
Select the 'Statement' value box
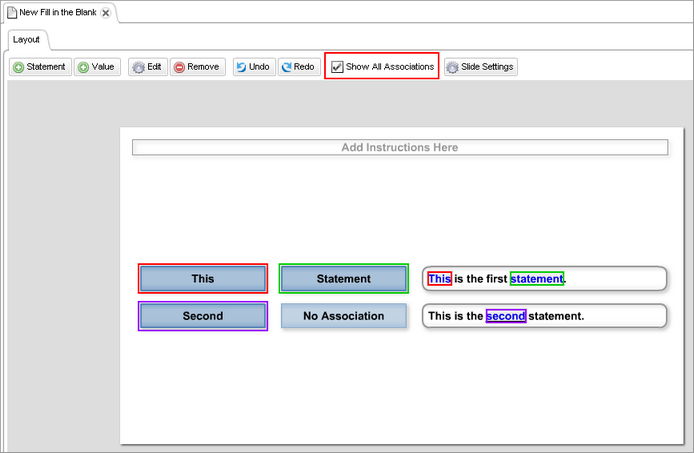tap(343, 279)
